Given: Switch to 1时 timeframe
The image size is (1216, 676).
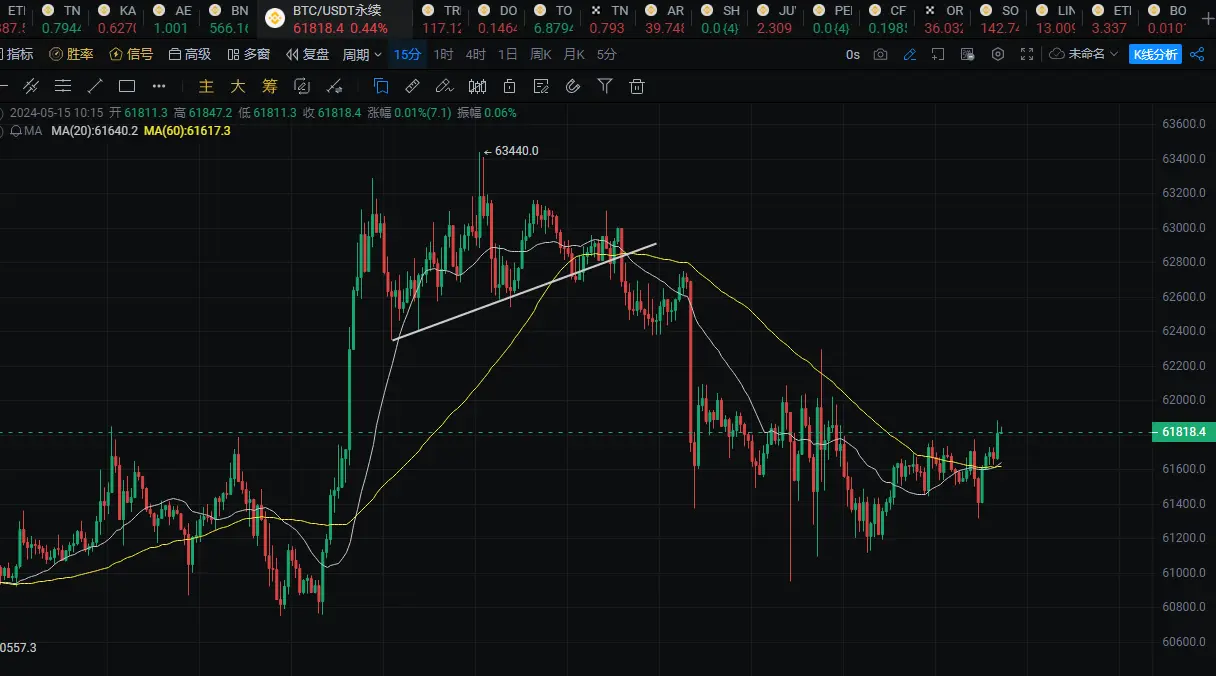Looking at the screenshot, I should click(x=443, y=54).
